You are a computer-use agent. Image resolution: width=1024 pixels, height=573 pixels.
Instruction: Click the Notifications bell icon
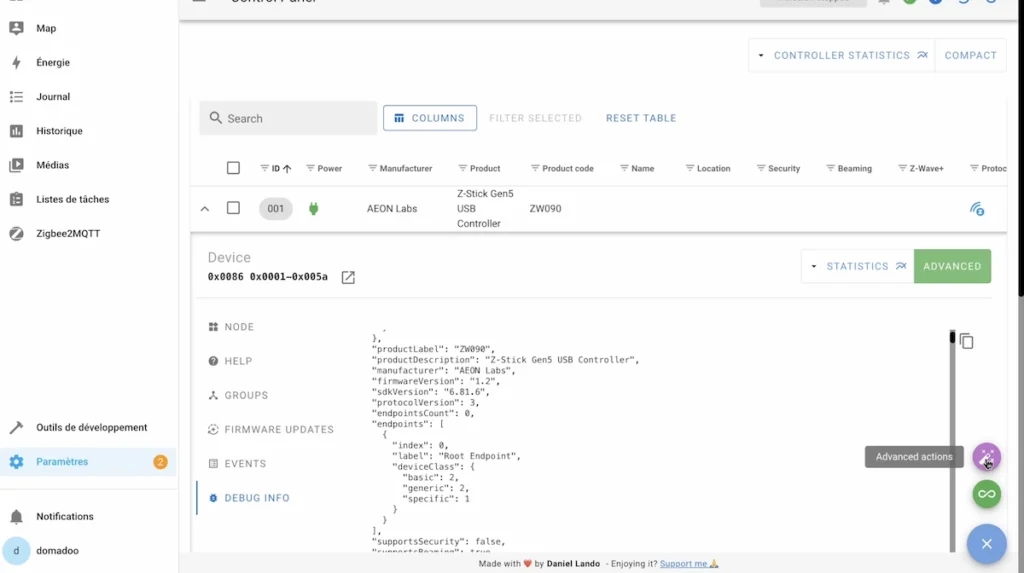click(x=16, y=516)
